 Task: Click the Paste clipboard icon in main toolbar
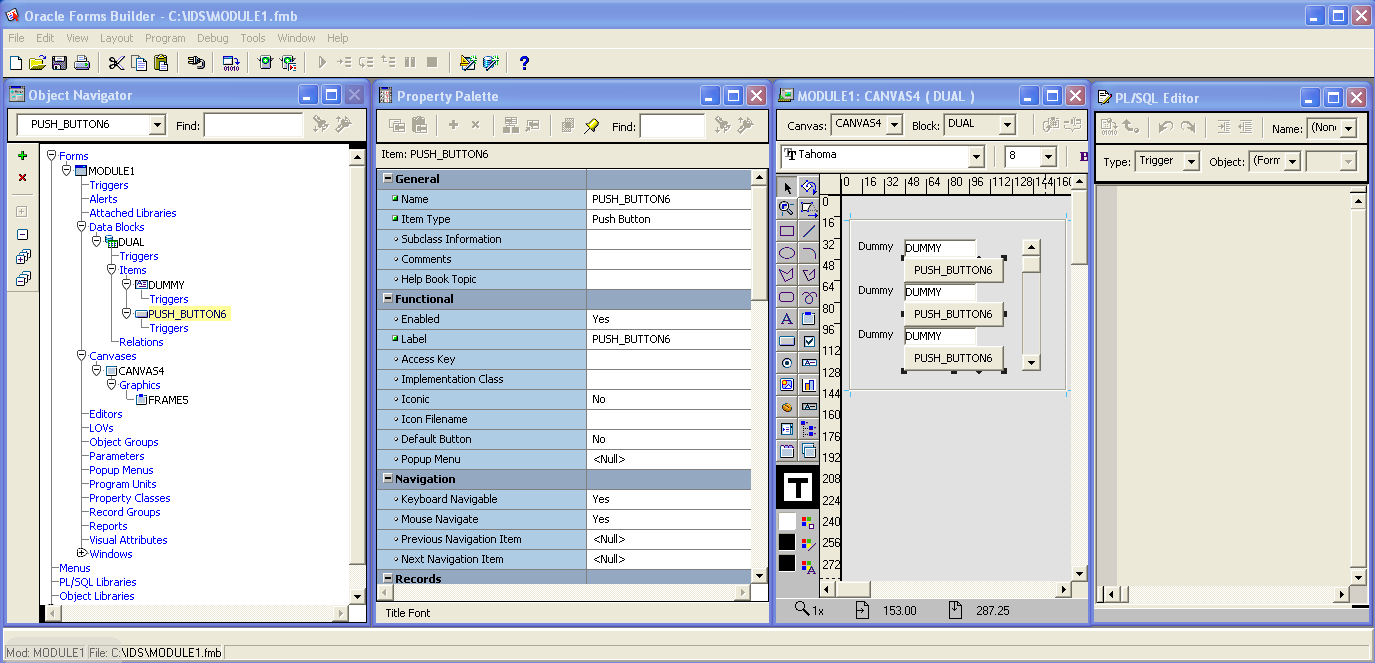point(161,63)
